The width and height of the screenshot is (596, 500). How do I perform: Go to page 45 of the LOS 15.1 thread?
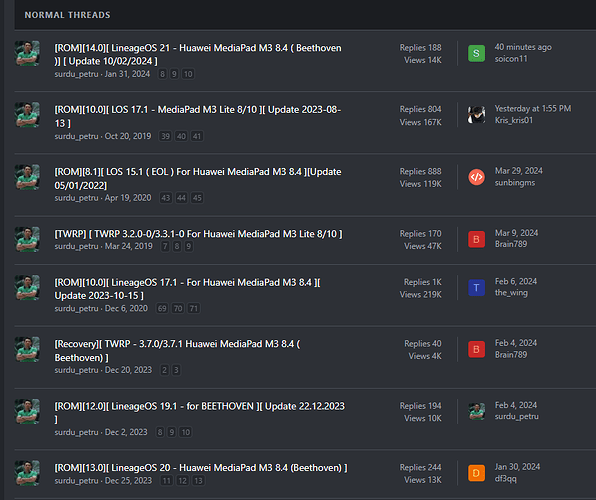[197, 198]
